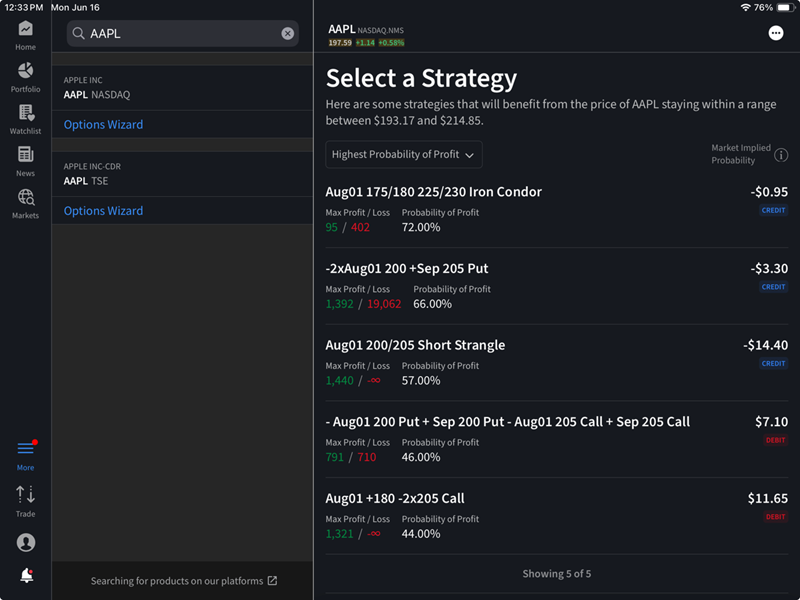Screen dimensions: 800x600
Task: Open the AAPL ellipsis options menu
Action: (x=775, y=33)
